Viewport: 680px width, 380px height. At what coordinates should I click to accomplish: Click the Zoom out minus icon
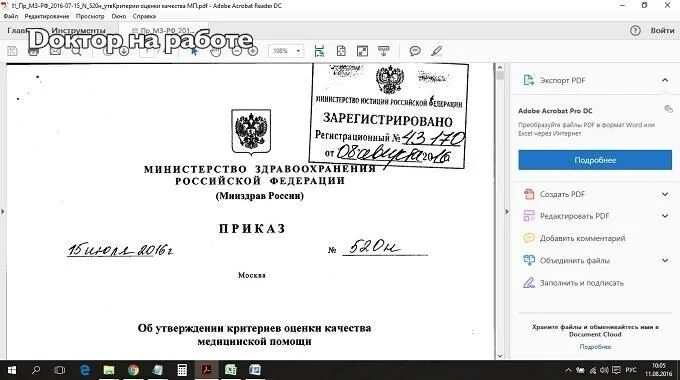pos(237,51)
